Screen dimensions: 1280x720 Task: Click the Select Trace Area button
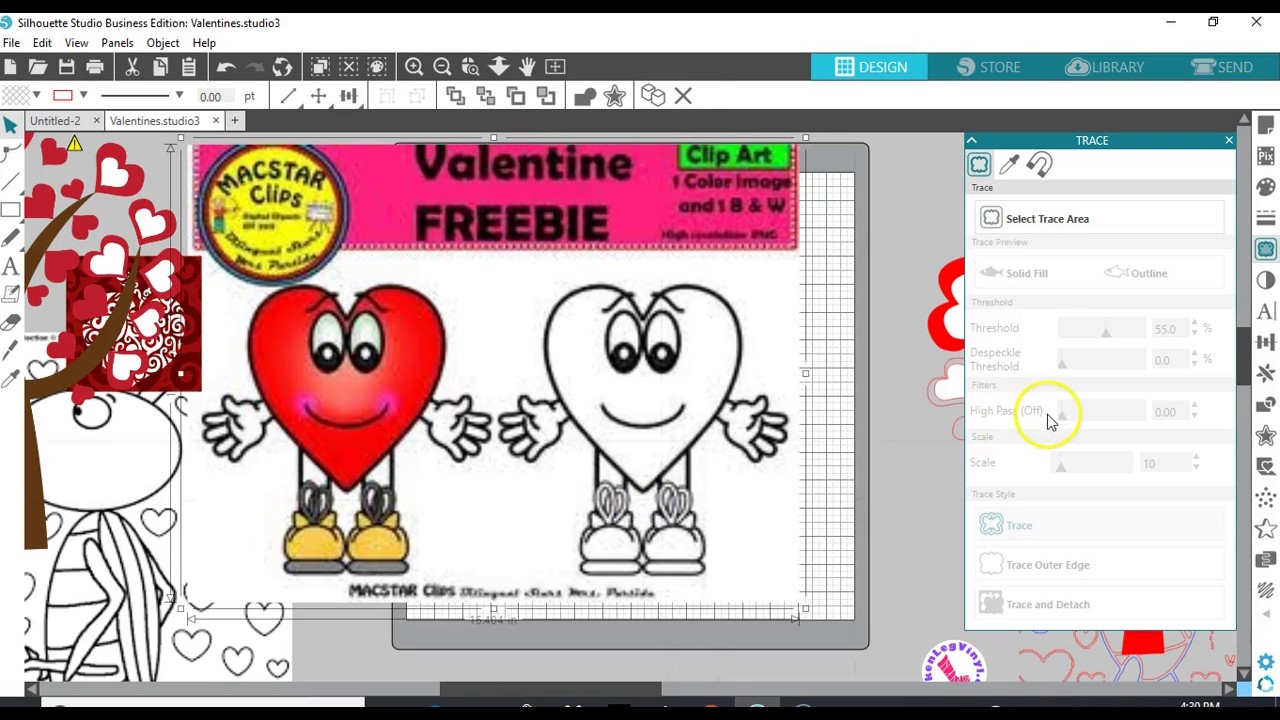point(1099,218)
